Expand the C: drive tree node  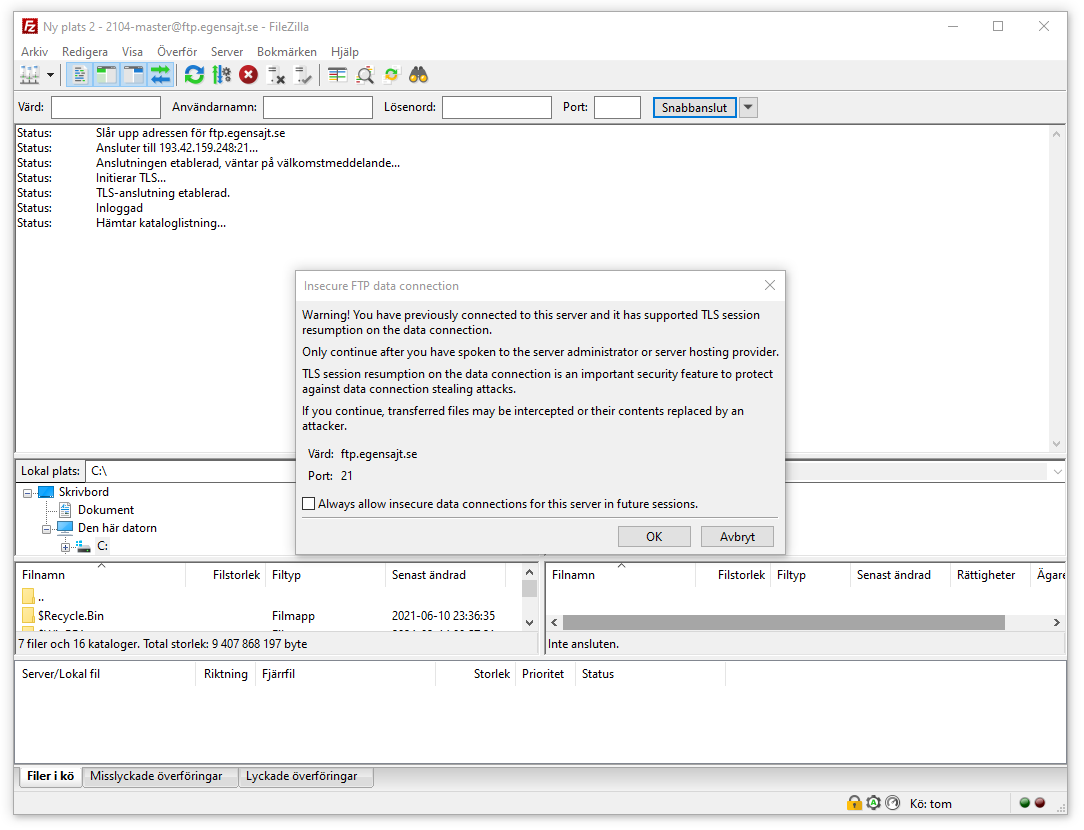click(66, 546)
